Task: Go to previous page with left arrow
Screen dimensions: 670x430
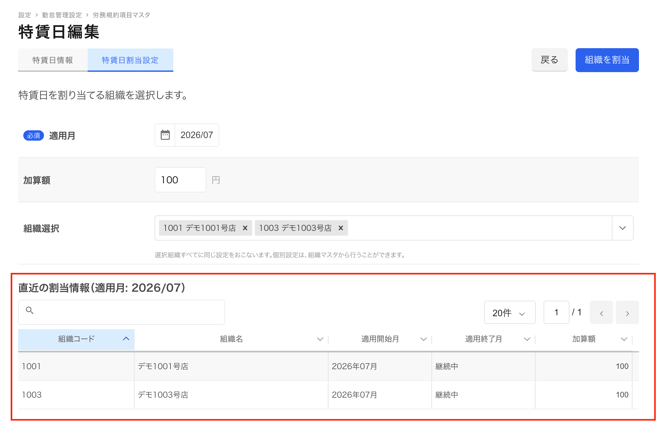Action: pos(601,312)
